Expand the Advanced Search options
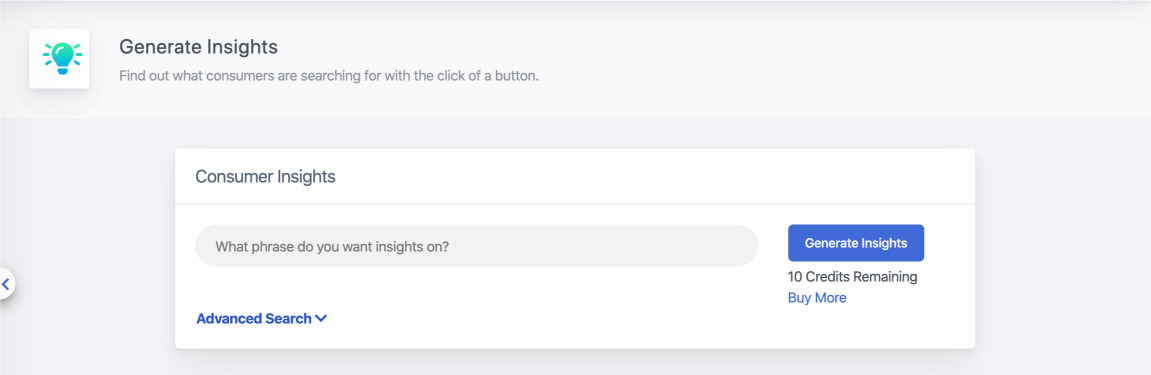 pos(261,318)
